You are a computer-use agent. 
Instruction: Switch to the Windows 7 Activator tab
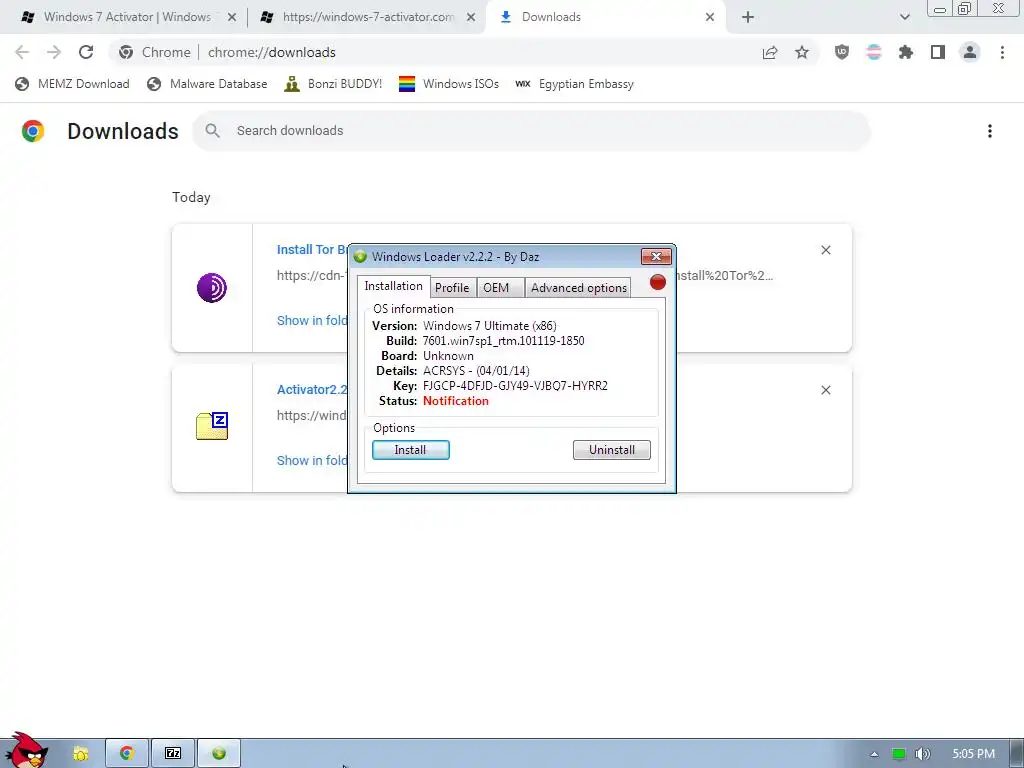click(x=127, y=17)
